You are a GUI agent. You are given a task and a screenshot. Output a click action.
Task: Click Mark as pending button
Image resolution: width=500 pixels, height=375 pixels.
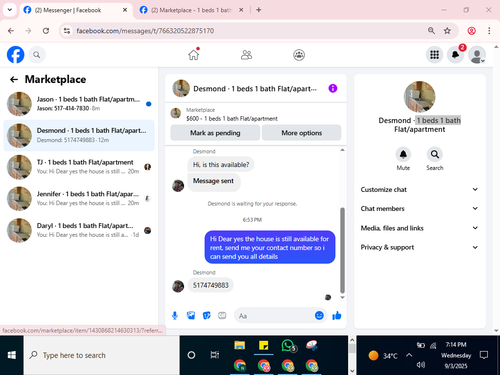click(215, 133)
